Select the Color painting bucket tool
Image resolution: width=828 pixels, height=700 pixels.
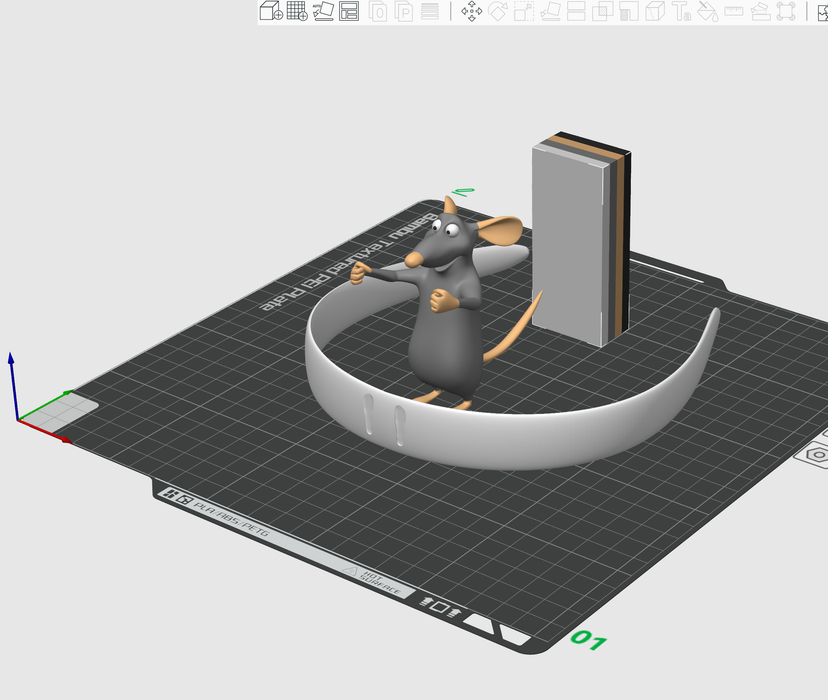click(x=707, y=12)
